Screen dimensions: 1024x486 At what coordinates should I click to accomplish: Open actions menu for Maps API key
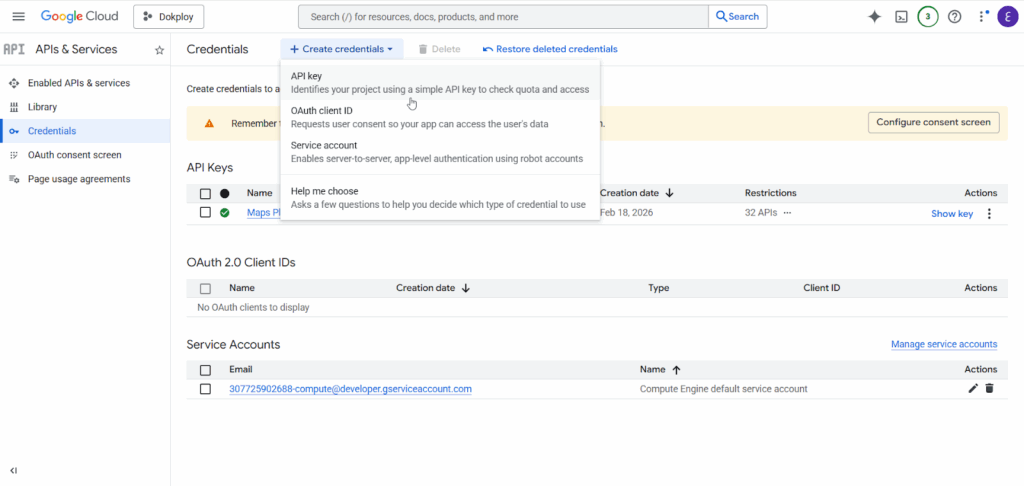point(989,213)
